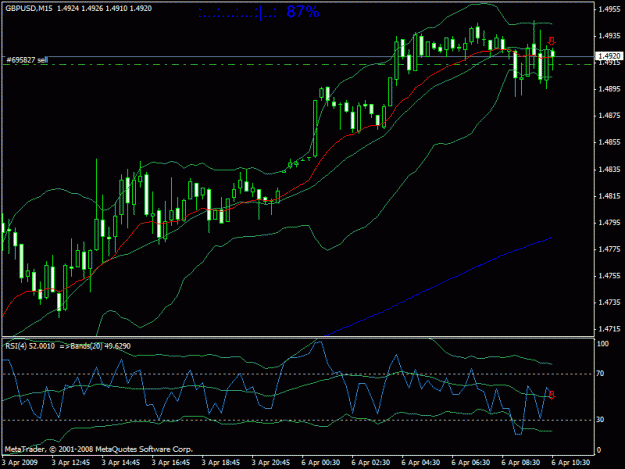
Task: Click the 87% indicator text
Action: [303, 12]
